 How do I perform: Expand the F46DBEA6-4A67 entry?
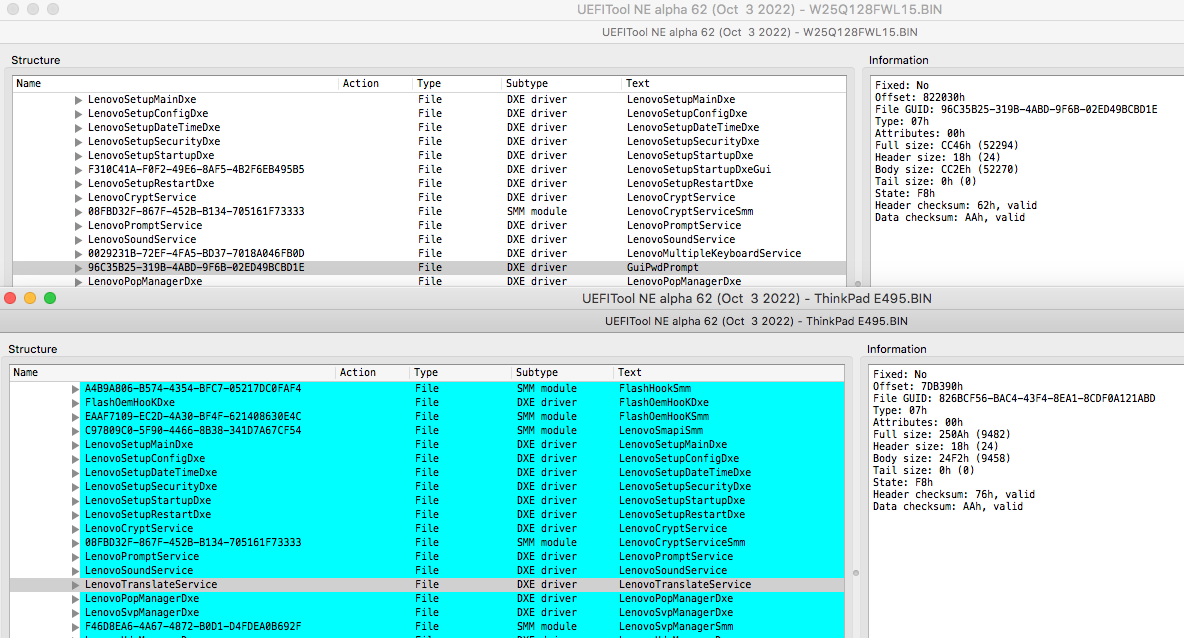75,627
